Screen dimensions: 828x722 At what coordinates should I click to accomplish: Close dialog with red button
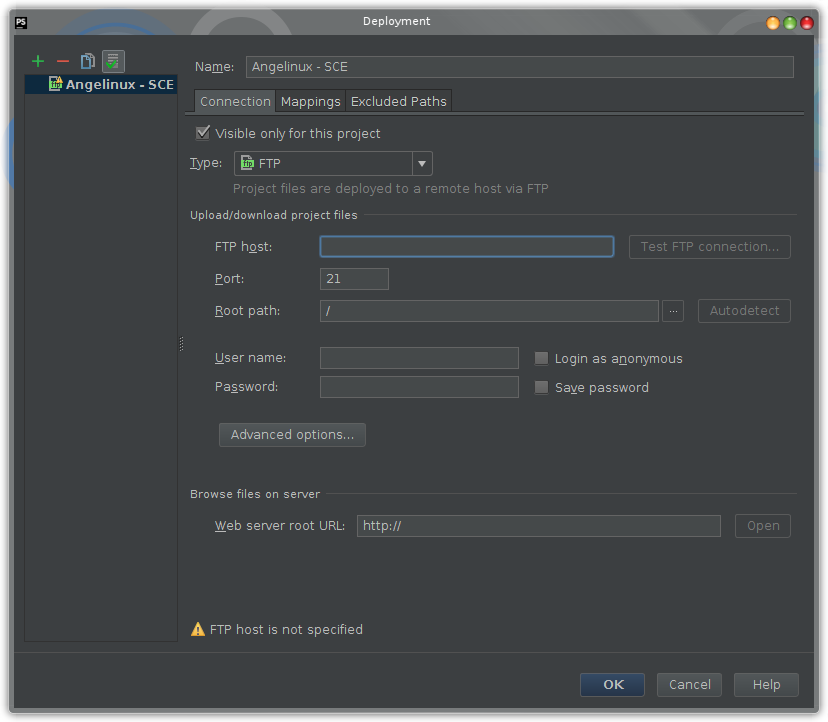click(806, 23)
